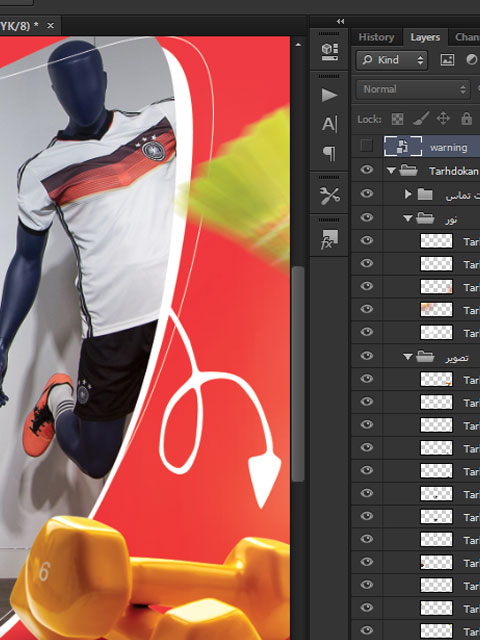Viewport: 480px width, 640px height.
Task: Switch to the Channels tab
Action: coord(467,37)
